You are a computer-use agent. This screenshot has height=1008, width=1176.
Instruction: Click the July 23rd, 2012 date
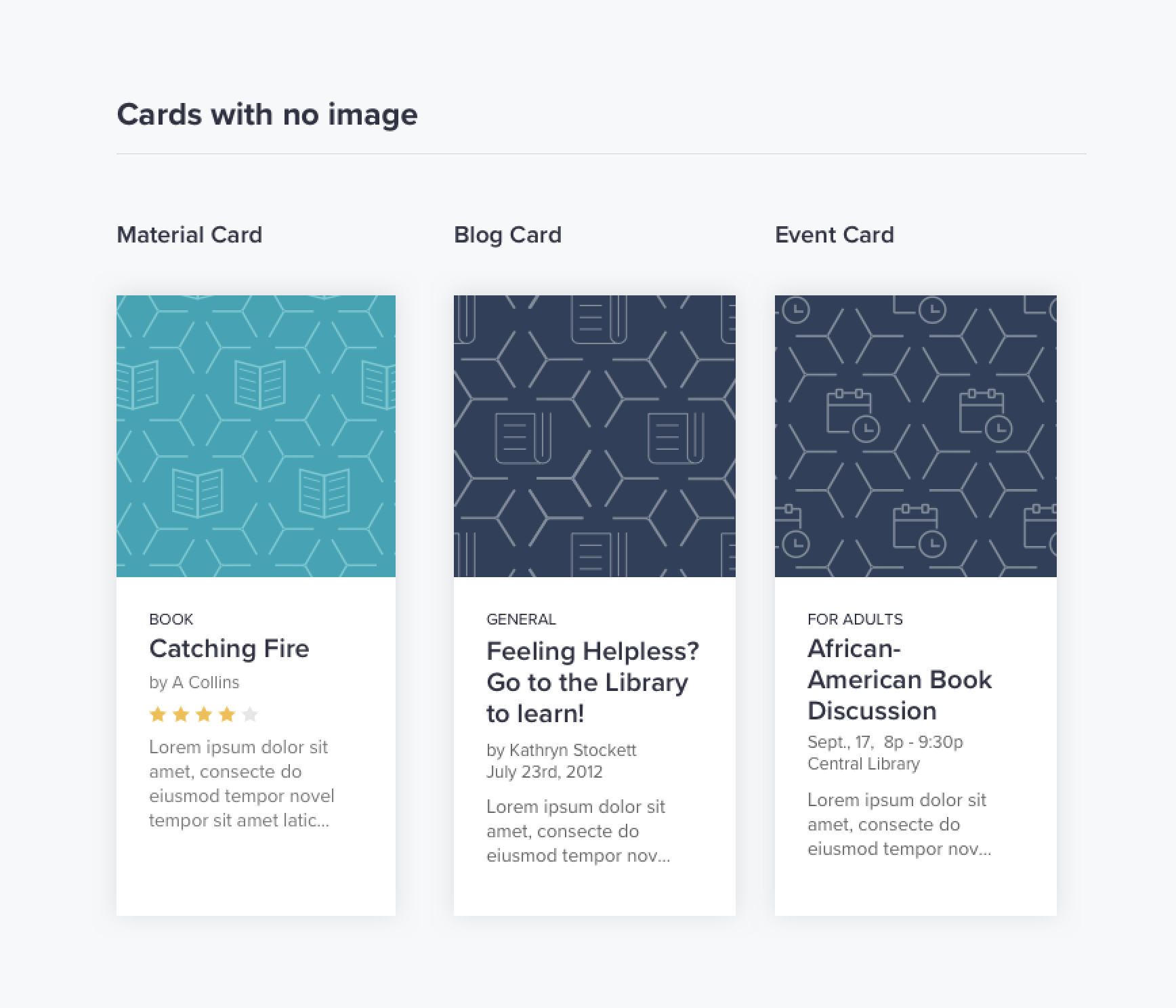click(545, 772)
